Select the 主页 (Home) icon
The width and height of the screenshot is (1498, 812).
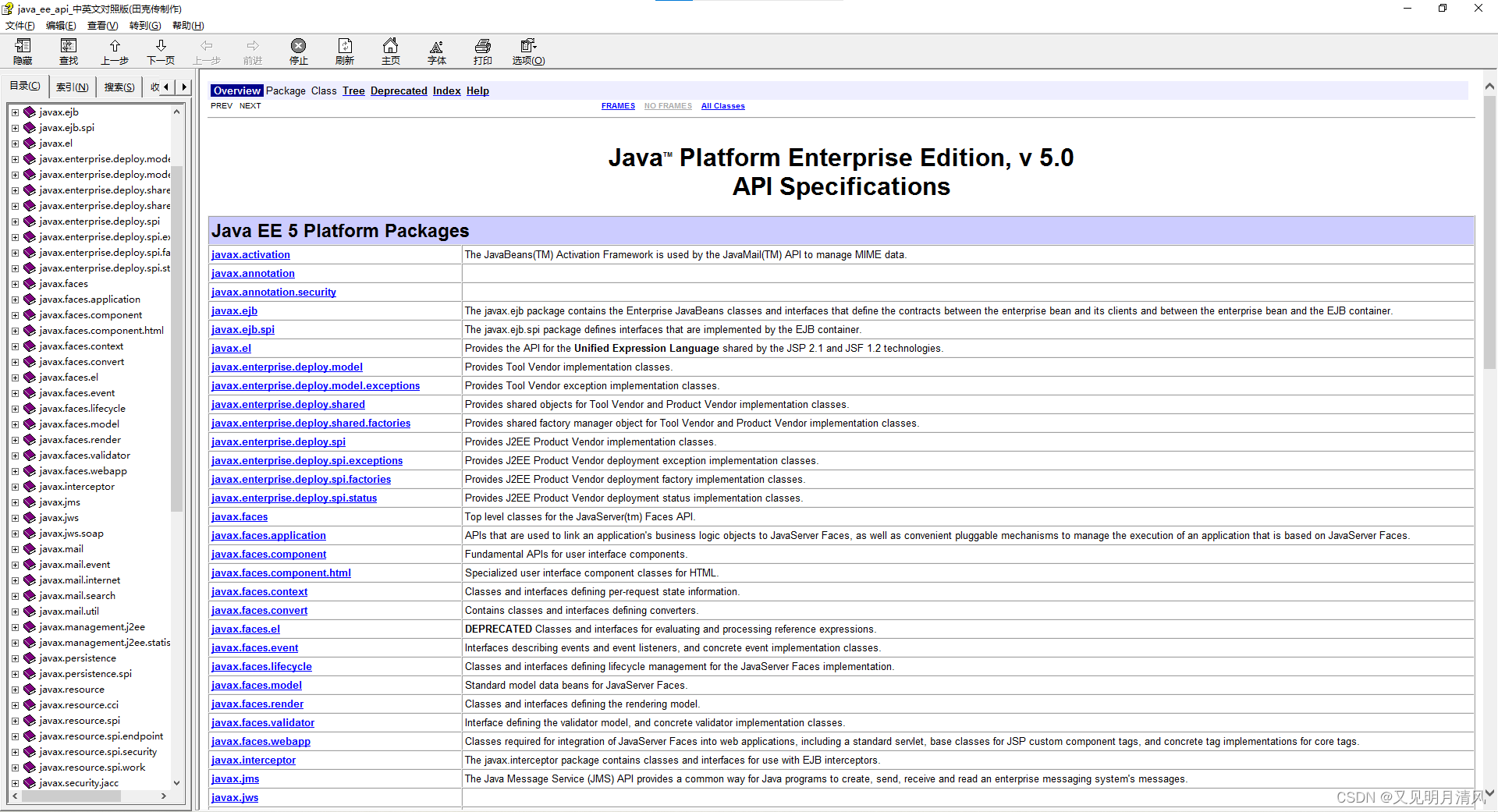390,51
